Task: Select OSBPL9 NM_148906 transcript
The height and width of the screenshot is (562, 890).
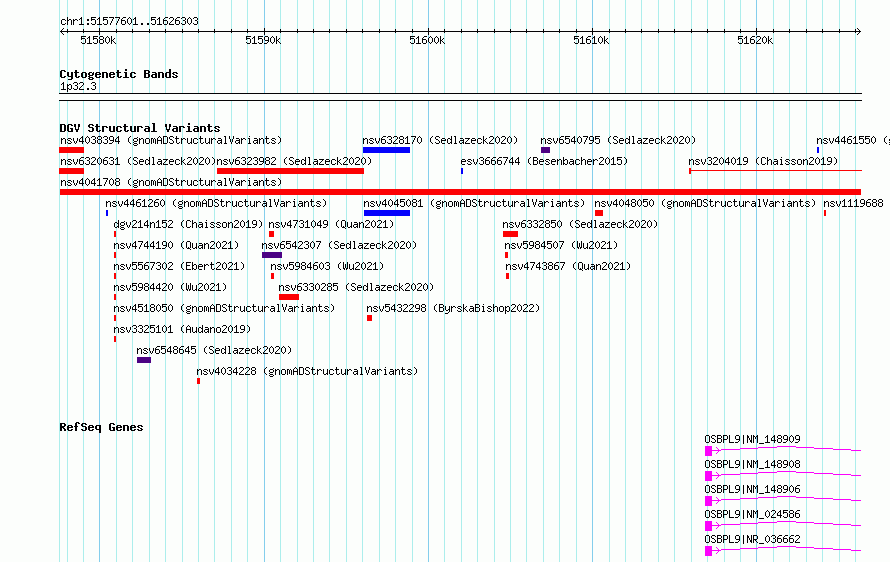Action: pyautogui.click(x=753, y=489)
